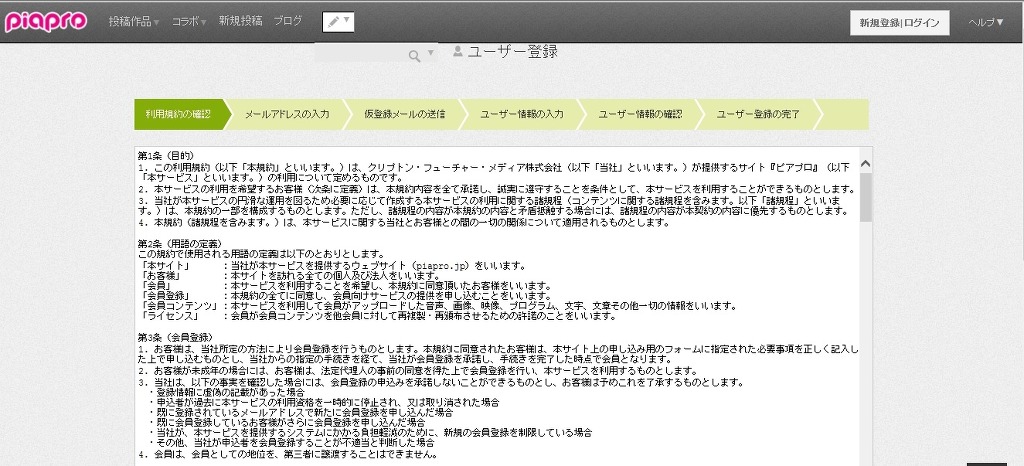Click the magnifier search icon
The width and height of the screenshot is (1024, 466).
(415, 55)
